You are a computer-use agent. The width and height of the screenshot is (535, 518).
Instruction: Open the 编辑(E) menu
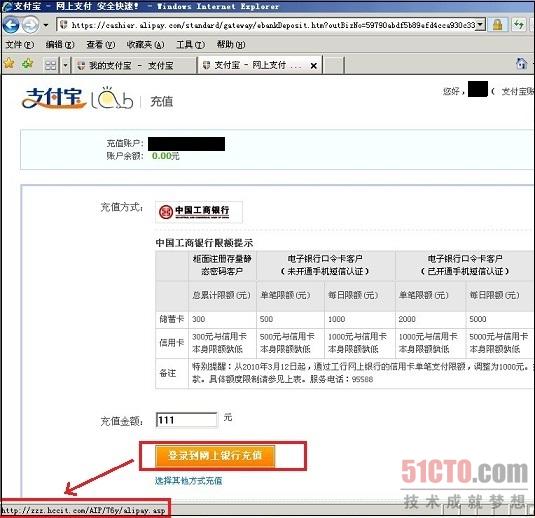point(60,45)
